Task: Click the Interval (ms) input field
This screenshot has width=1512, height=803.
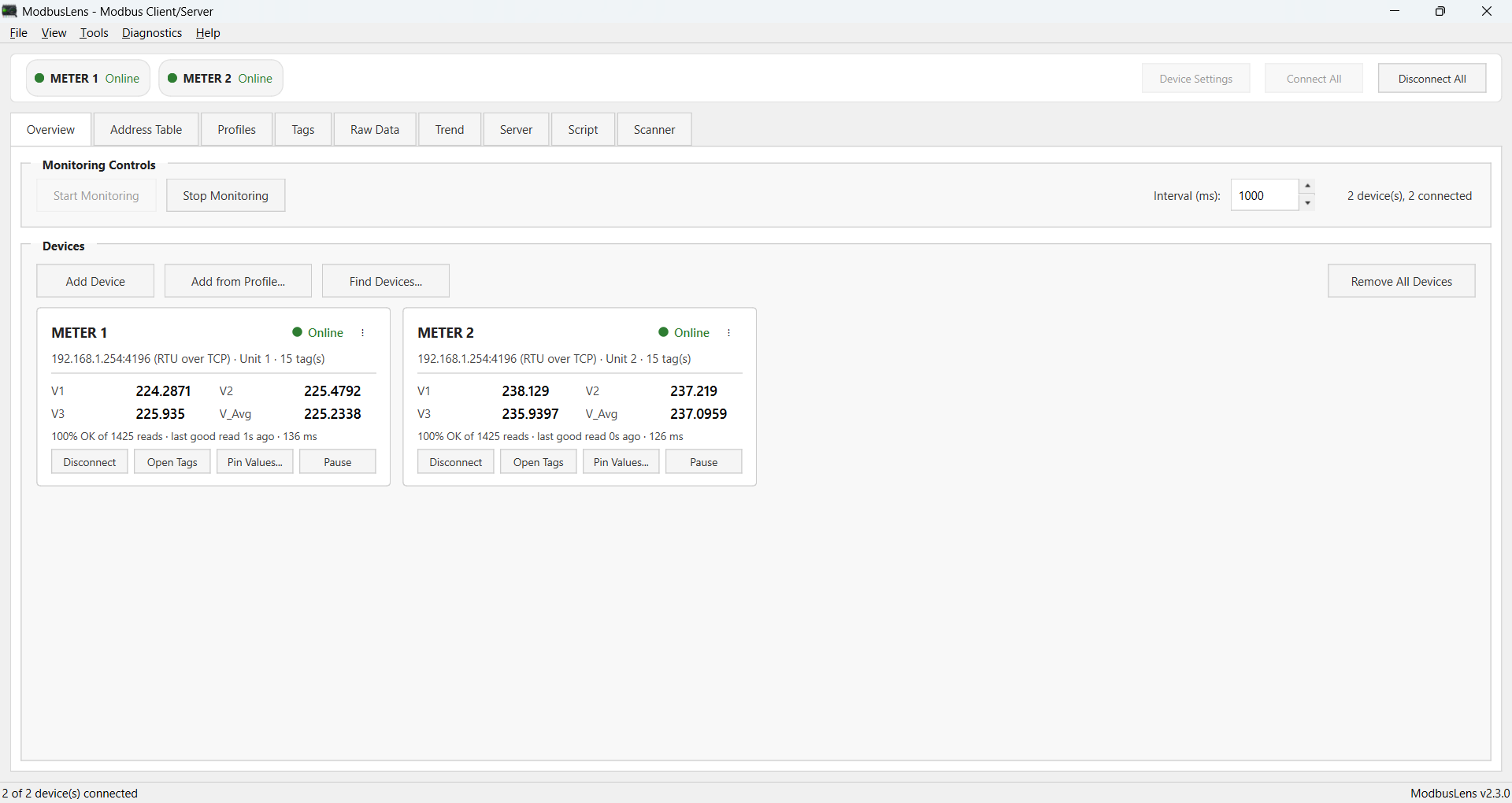Action: [1265, 195]
